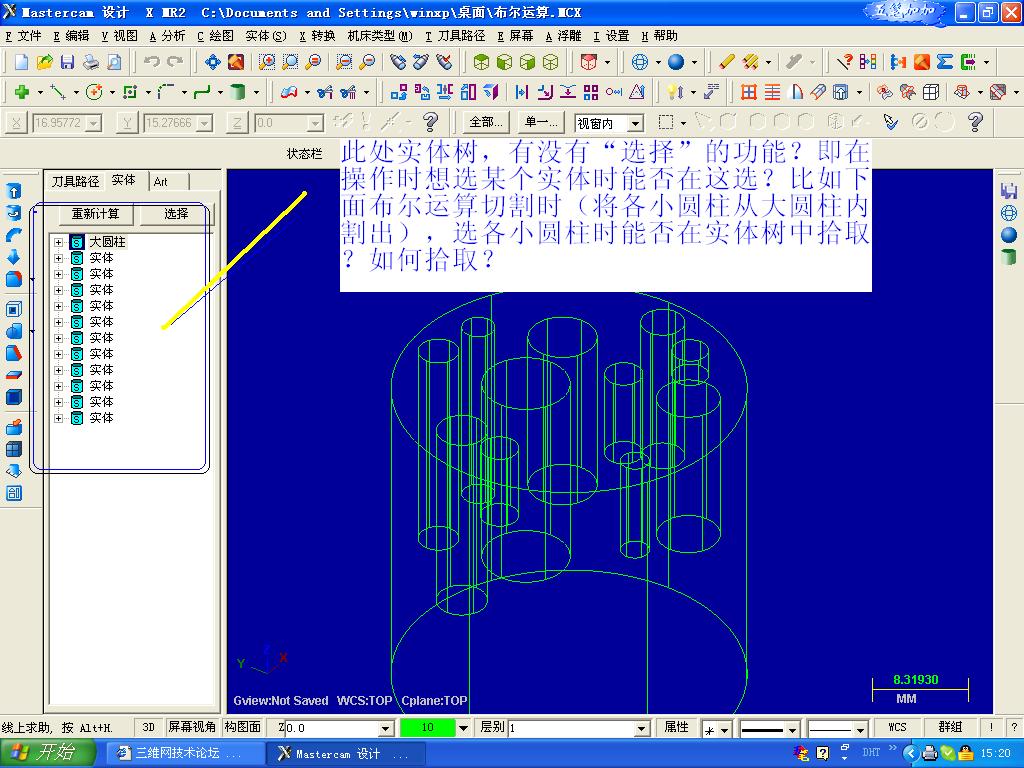Toggle the X coordinate lock button

(x=16, y=122)
